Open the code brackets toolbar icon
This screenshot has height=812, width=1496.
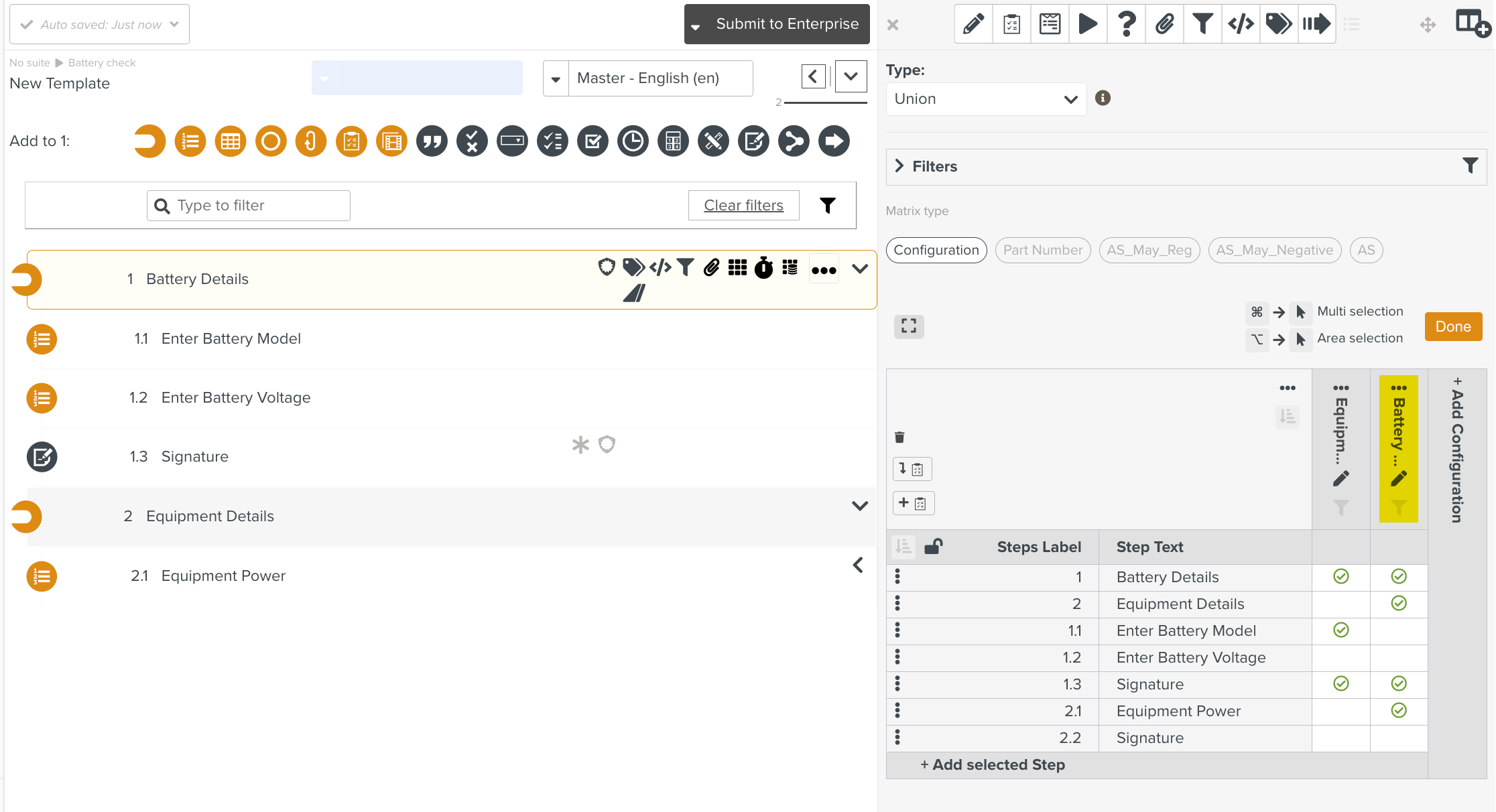coord(1241,24)
